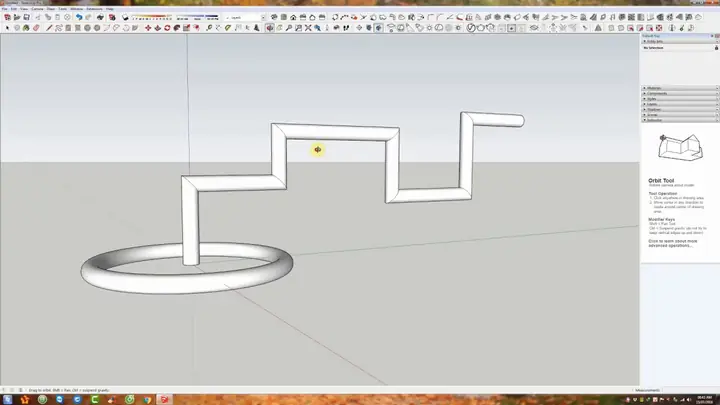Open the Window menu
The width and height of the screenshot is (720, 405).
76,9
